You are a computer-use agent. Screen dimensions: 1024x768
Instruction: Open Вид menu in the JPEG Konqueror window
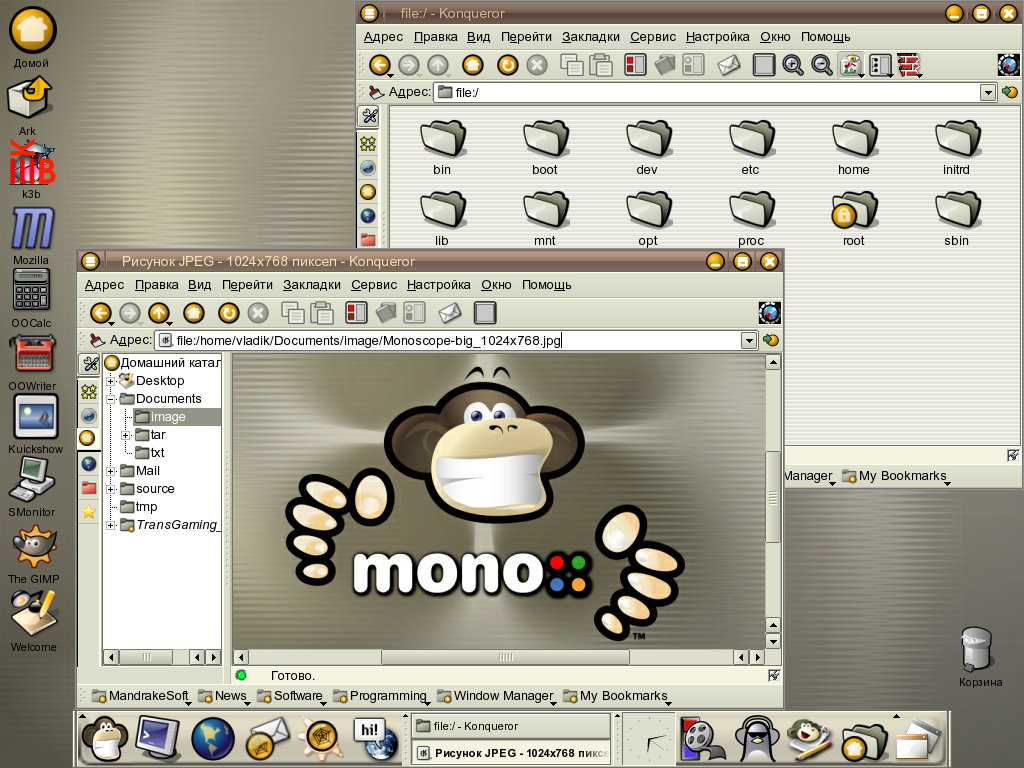click(199, 285)
